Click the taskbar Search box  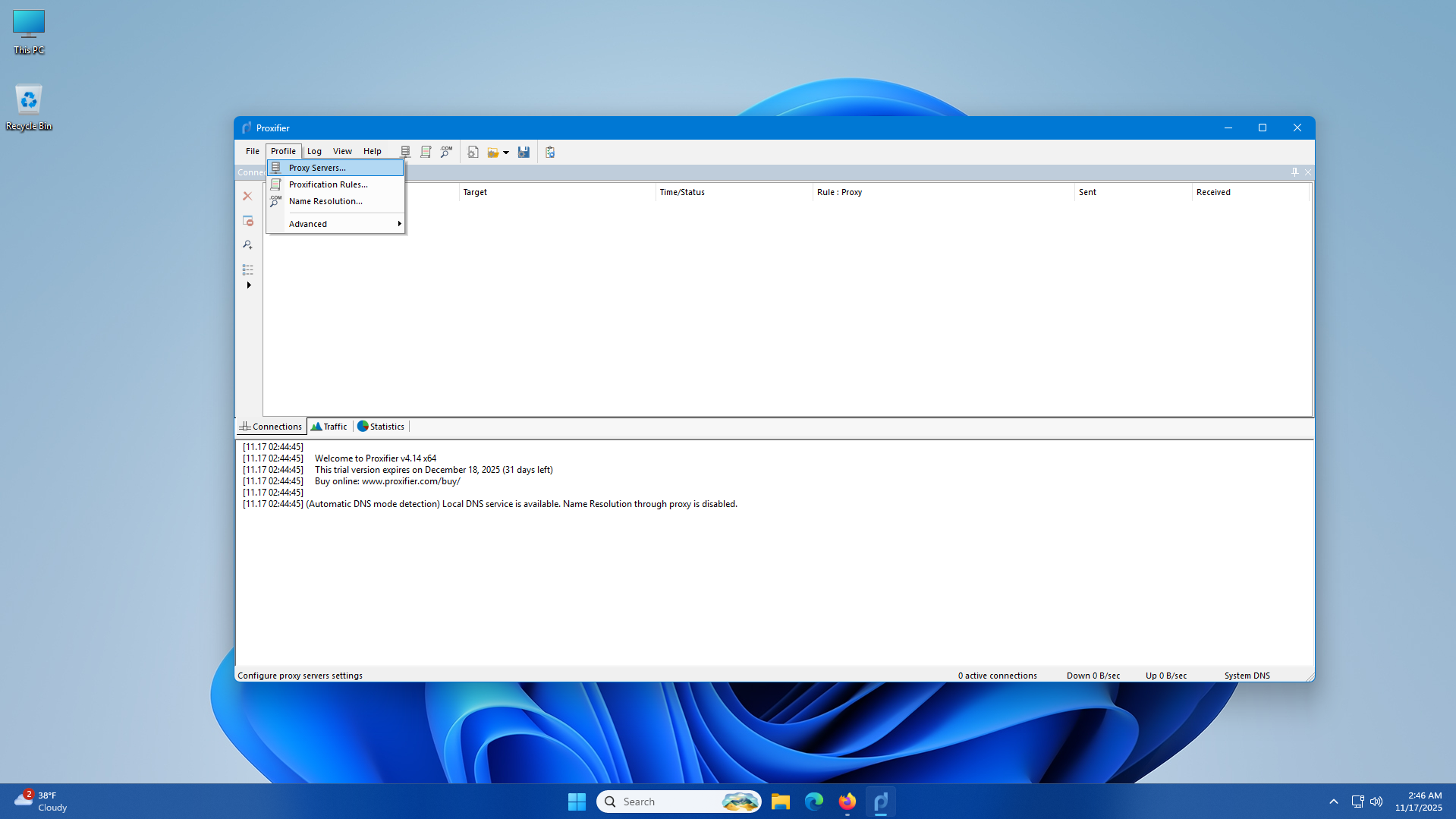pos(679,802)
